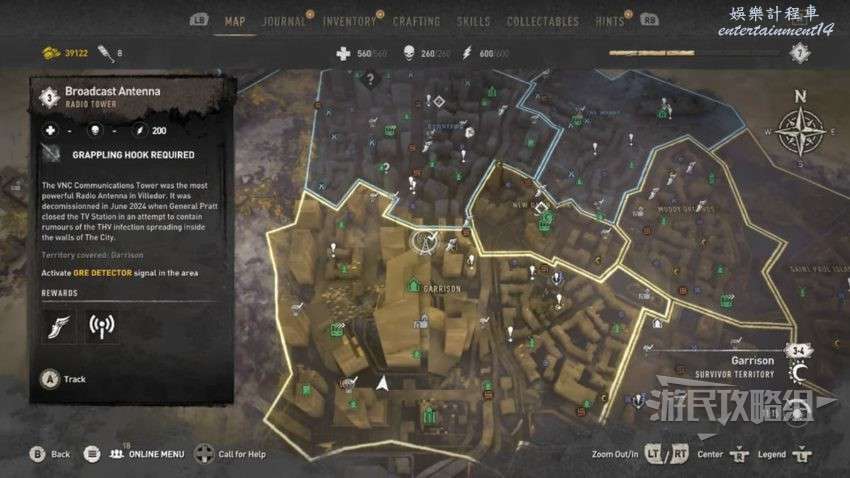Select the Skills tab
This screenshot has height=478, width=850.
pyautogui.click(x=473, y=22)
